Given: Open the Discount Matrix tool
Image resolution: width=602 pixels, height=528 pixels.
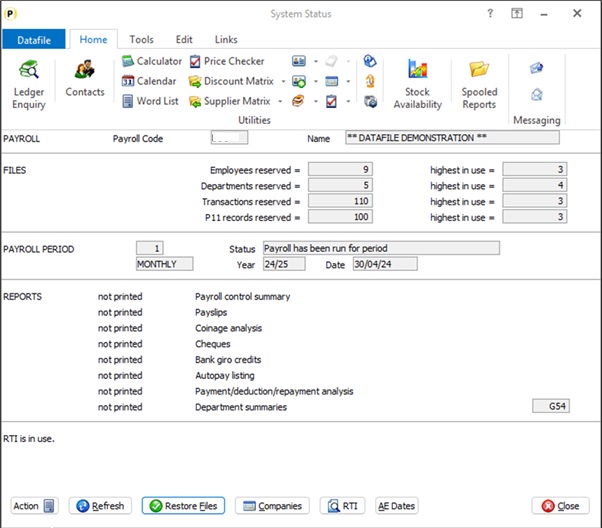Looking at the screenshot, I should click(232, 81).
